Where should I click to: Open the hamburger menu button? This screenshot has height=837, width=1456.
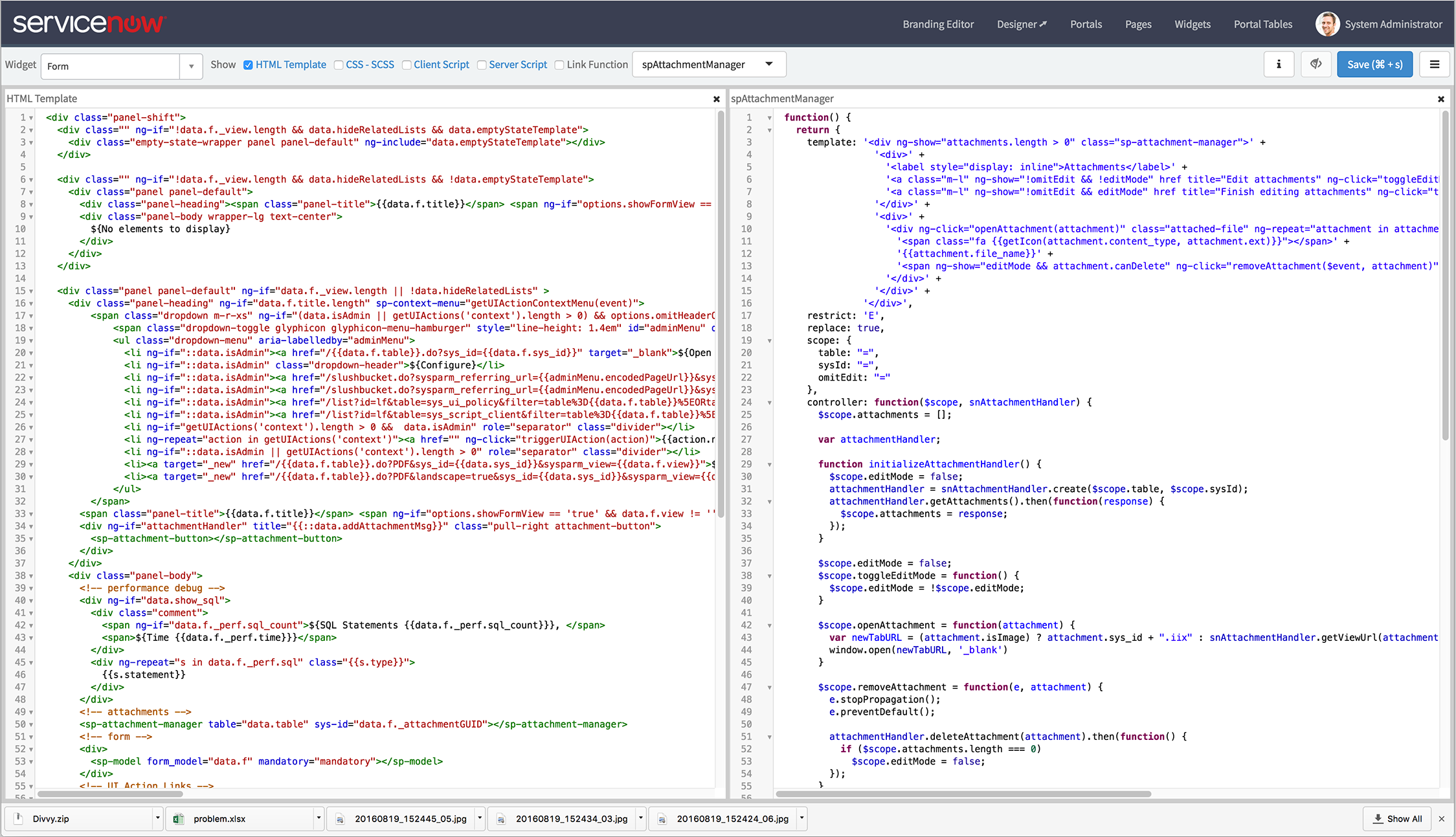[1435, 64]
